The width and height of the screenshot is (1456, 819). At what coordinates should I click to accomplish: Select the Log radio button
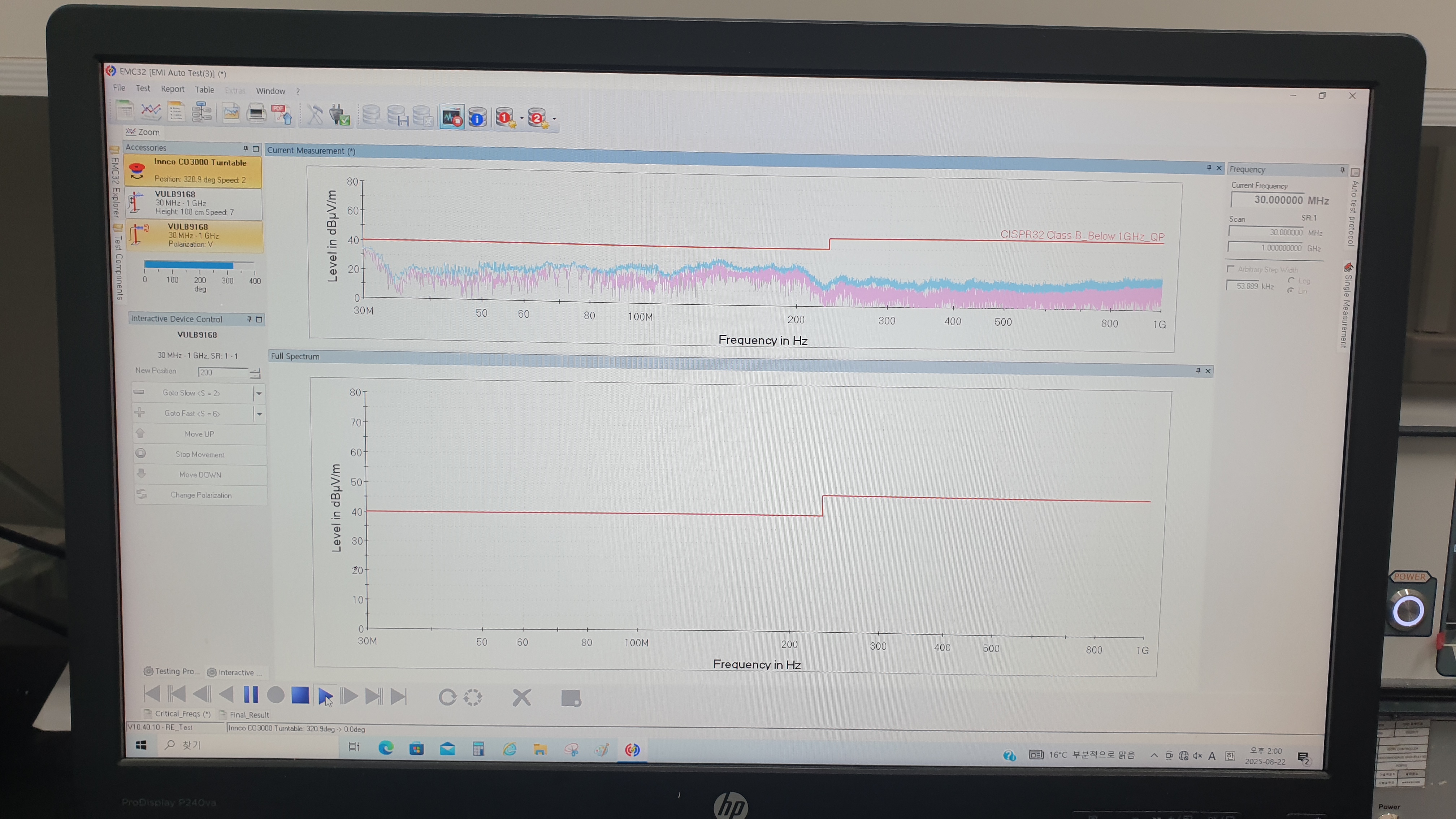(x=1291, y=280)
